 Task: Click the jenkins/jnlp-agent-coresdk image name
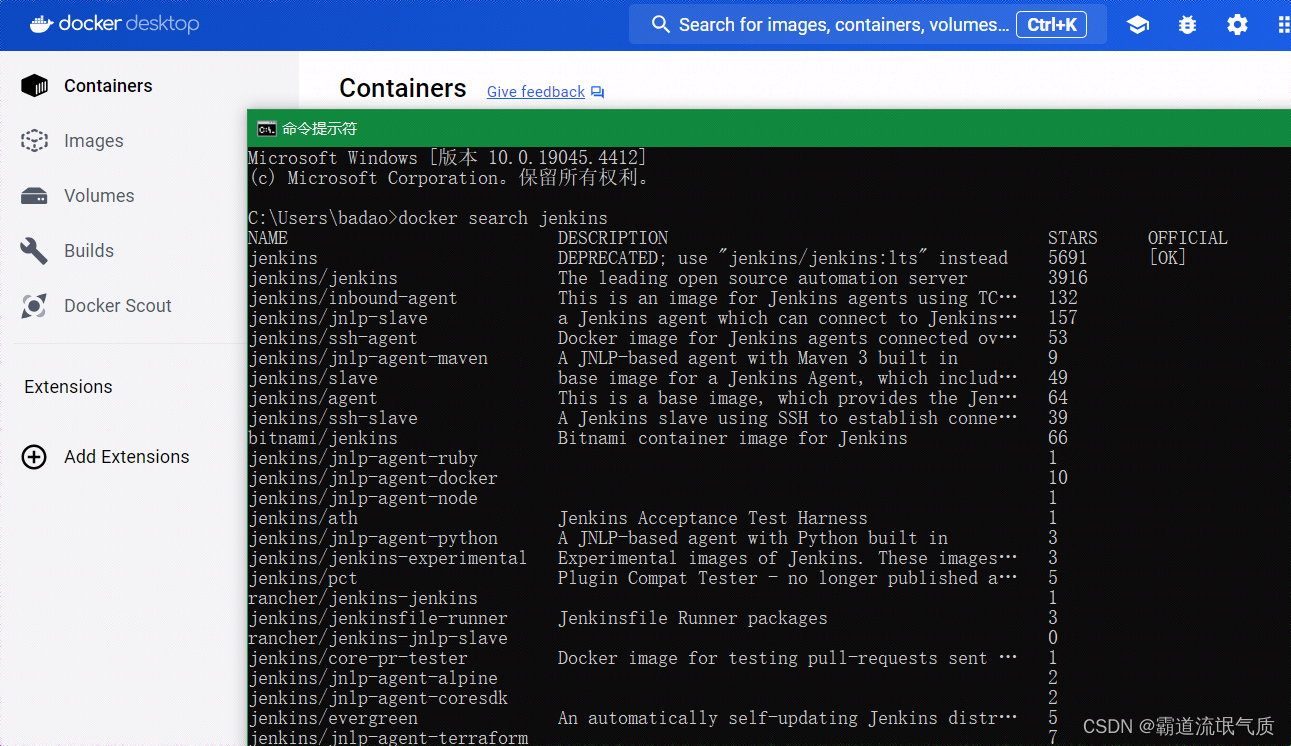(378, 698)
